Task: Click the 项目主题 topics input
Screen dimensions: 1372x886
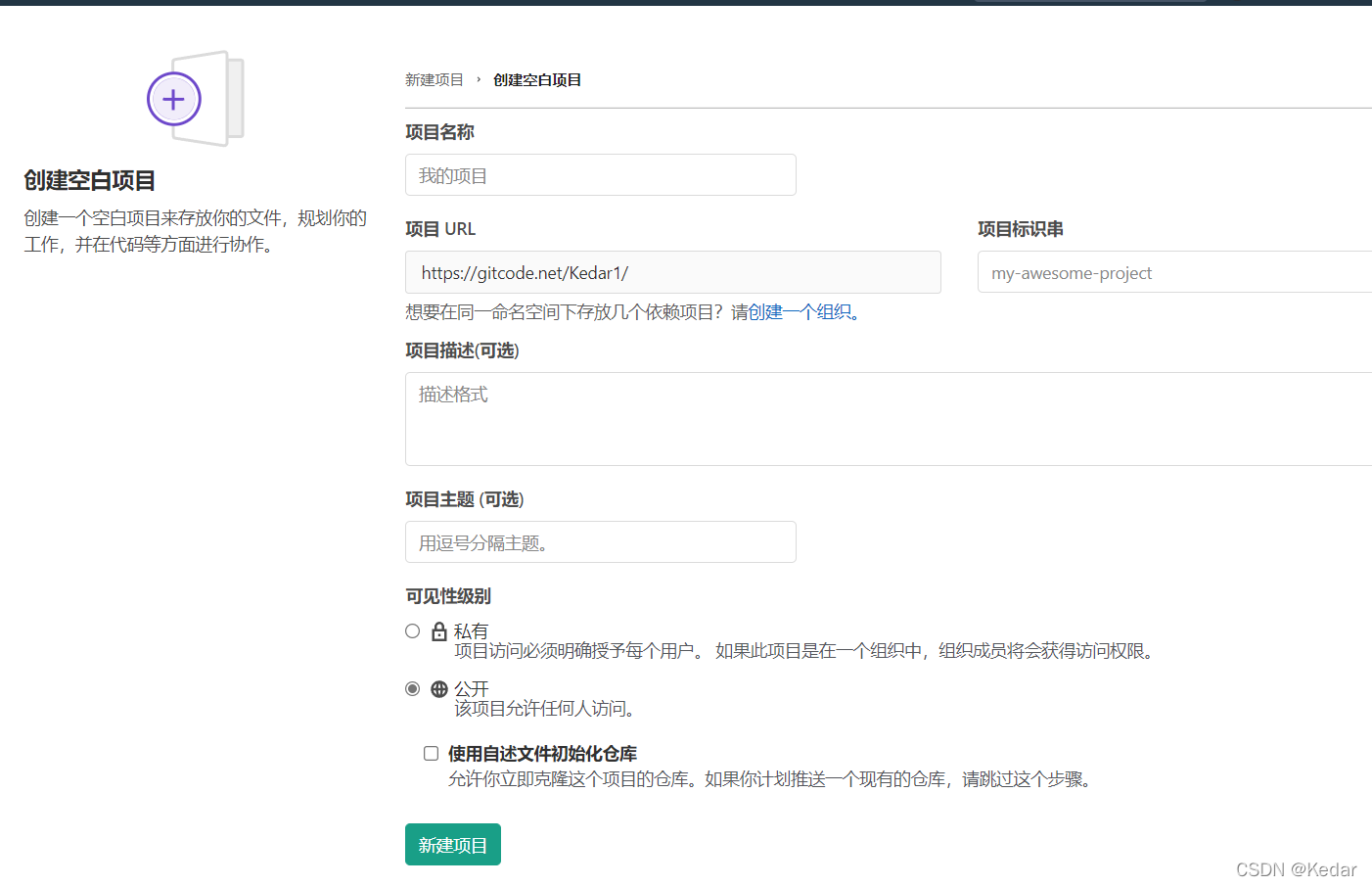Action: point(600,541)
